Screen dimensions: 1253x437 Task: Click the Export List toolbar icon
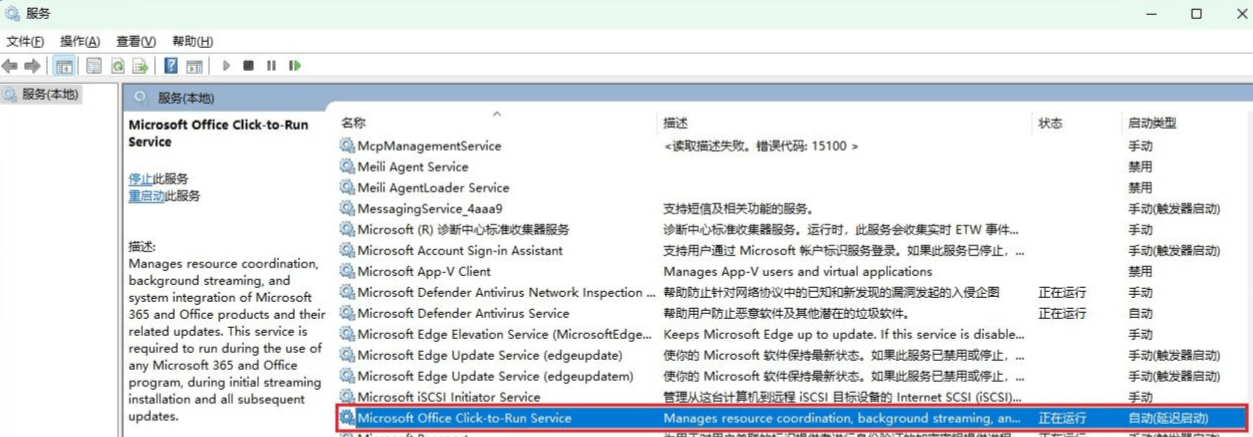tap(140, 66)
